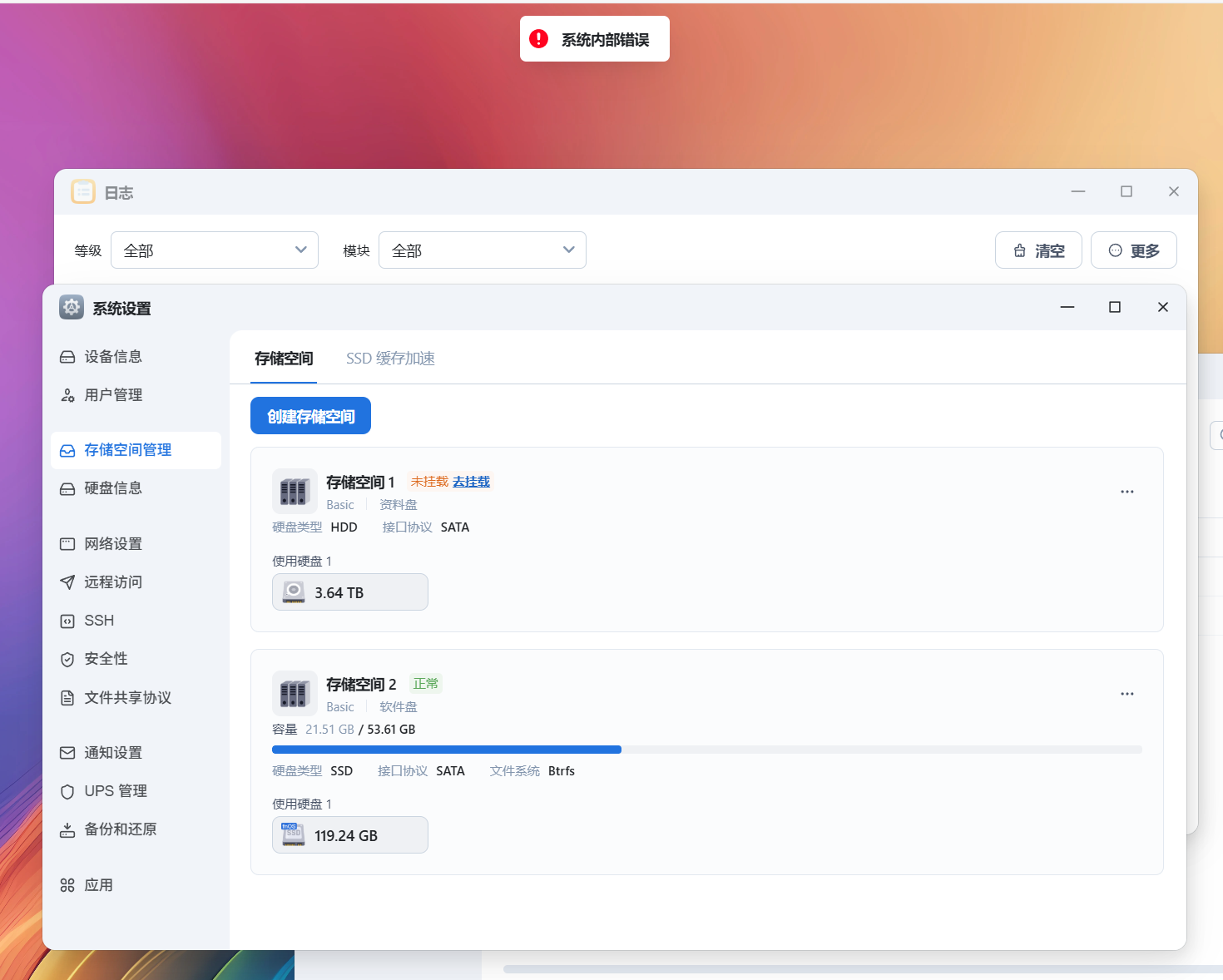Click the 文件共享协议 document icon
The width and height of the screenshot is (1223, 980).
[67, 698]
